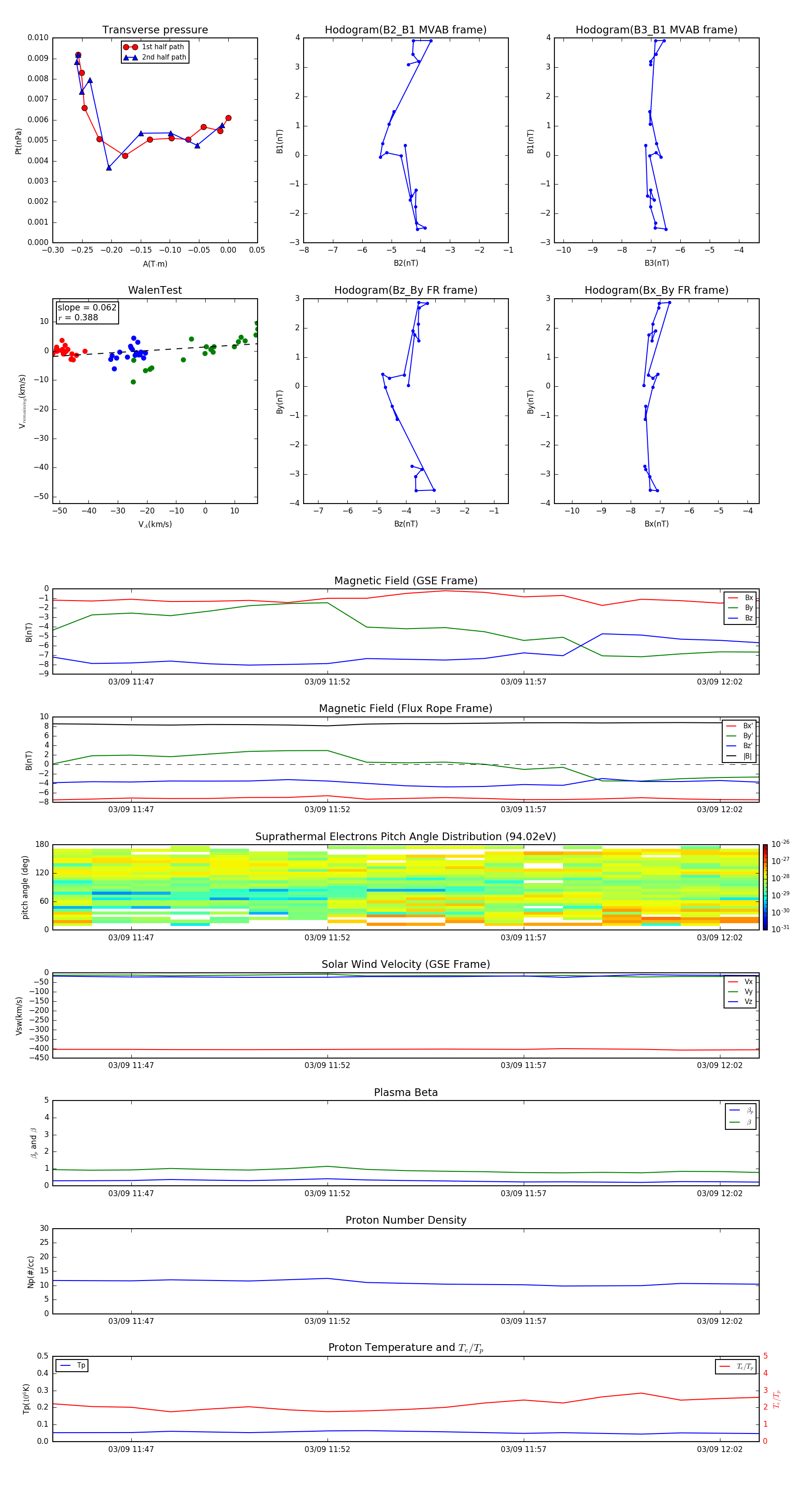
Task: Click the Hodogram(B3_B1 MVAB frame) title
Action: click(656, 30)
